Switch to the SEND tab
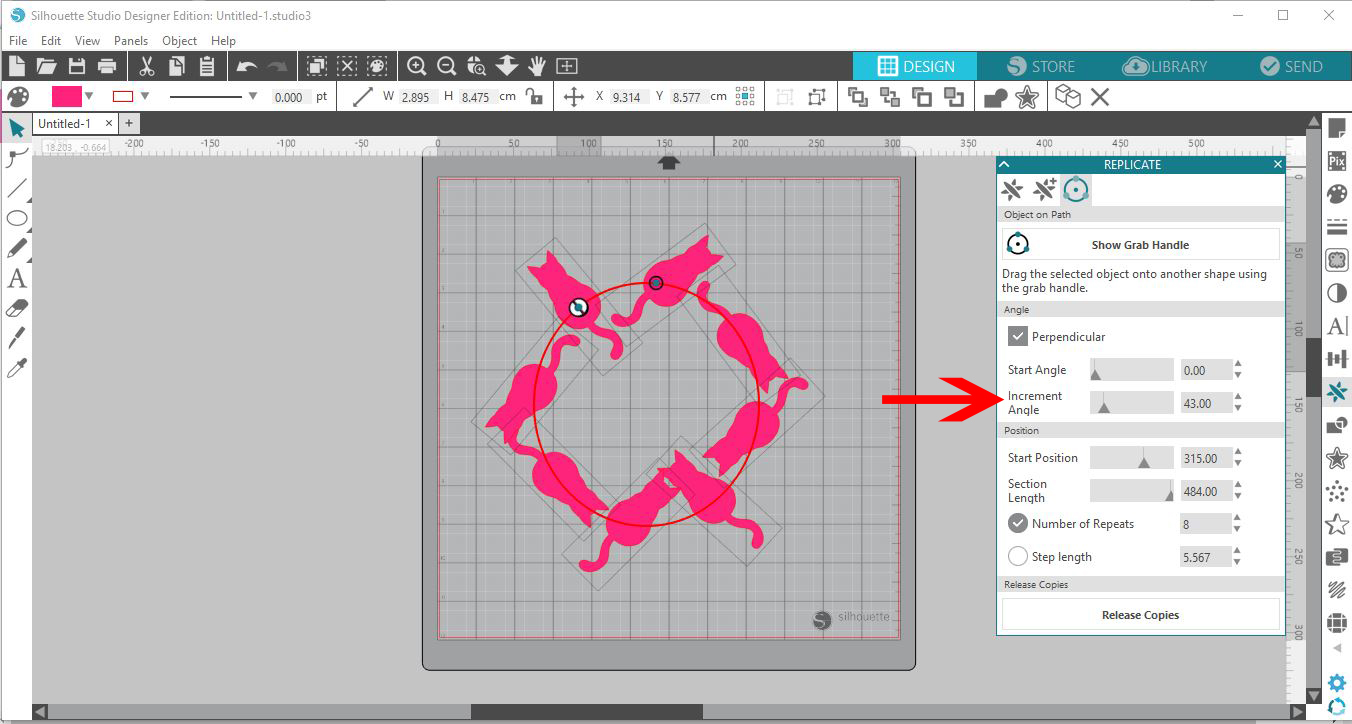1352x724 pixels. 1291,66
